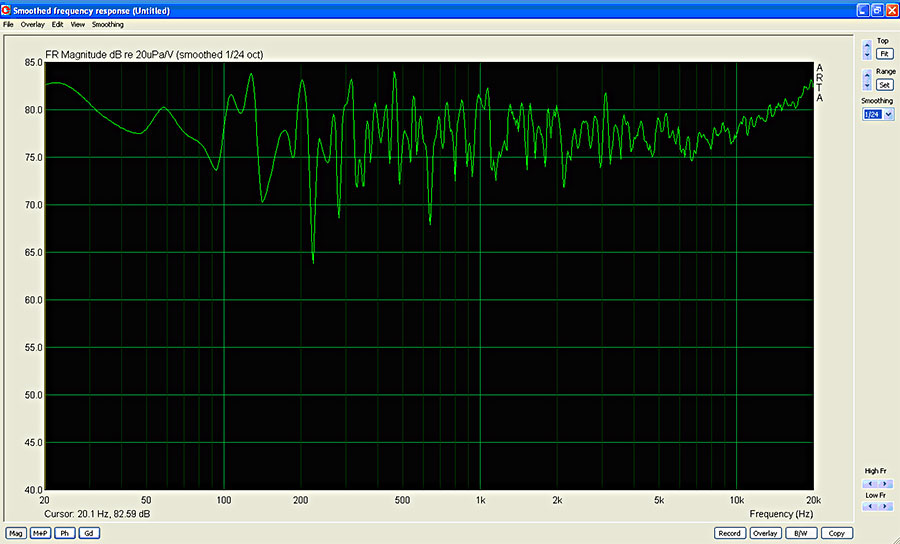This screenshot has height=544, width=900.
Task: Click the 5k frequency axis label
Action: (659, 500)
